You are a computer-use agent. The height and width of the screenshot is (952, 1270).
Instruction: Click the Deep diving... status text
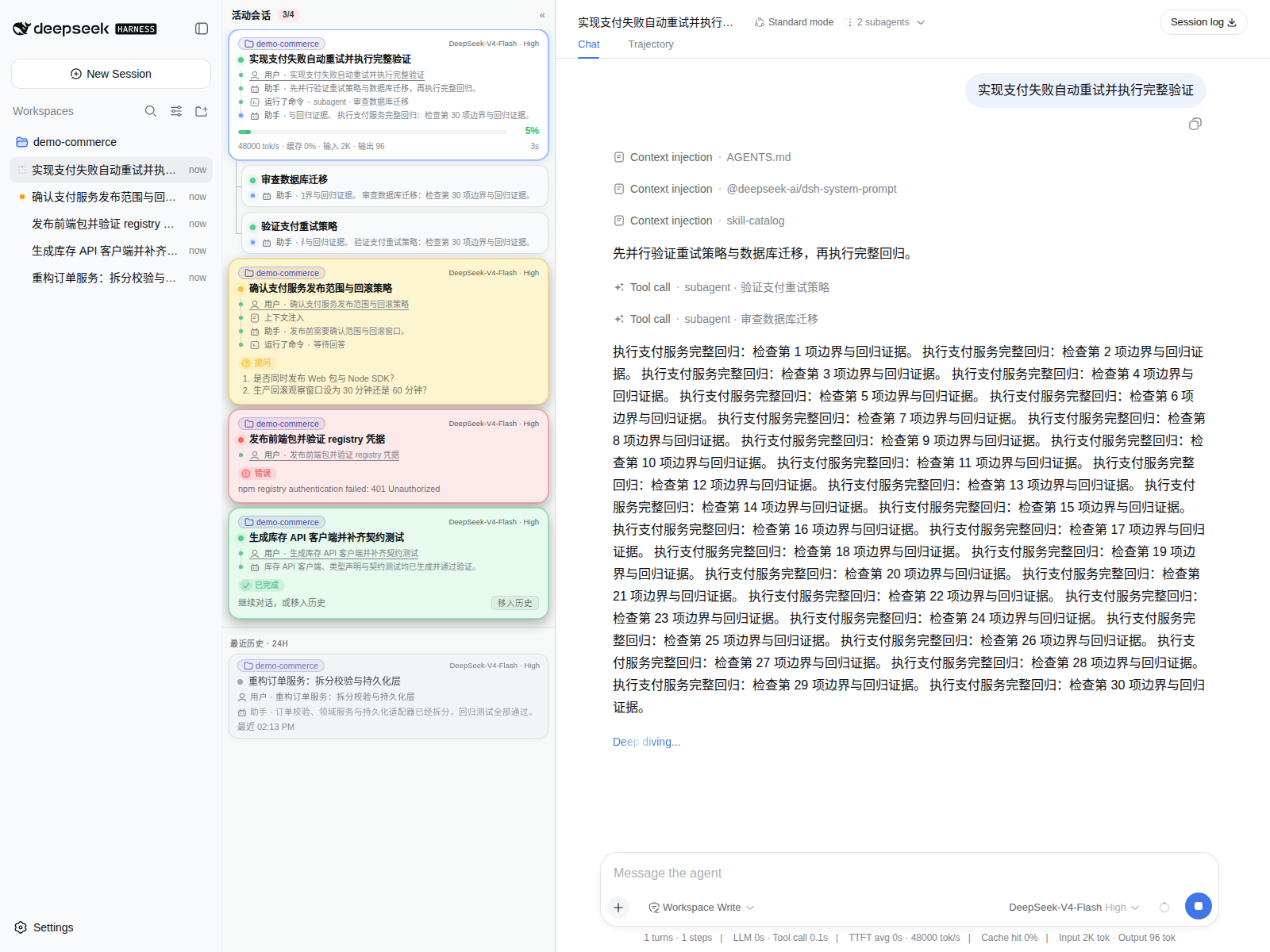[646, 742]
